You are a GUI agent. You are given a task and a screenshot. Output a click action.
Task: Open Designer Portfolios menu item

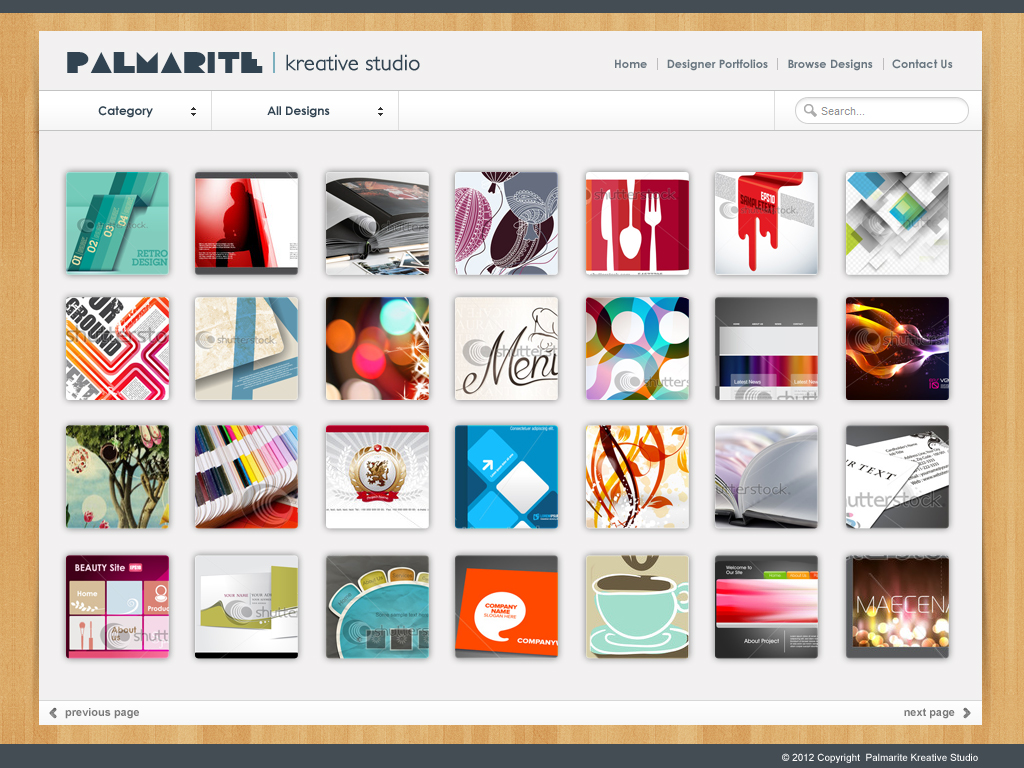pos(717,64)
